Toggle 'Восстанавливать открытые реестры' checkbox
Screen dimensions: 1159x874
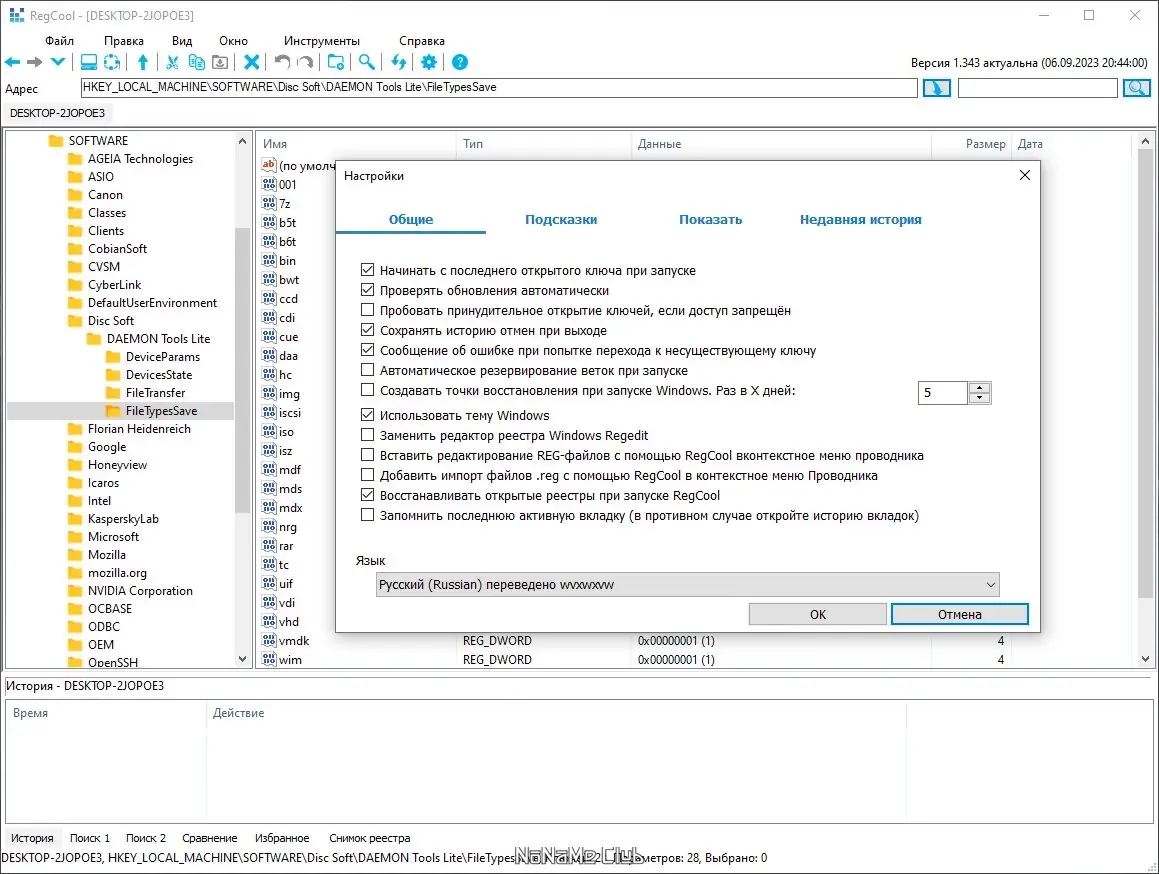coord(367,495)
